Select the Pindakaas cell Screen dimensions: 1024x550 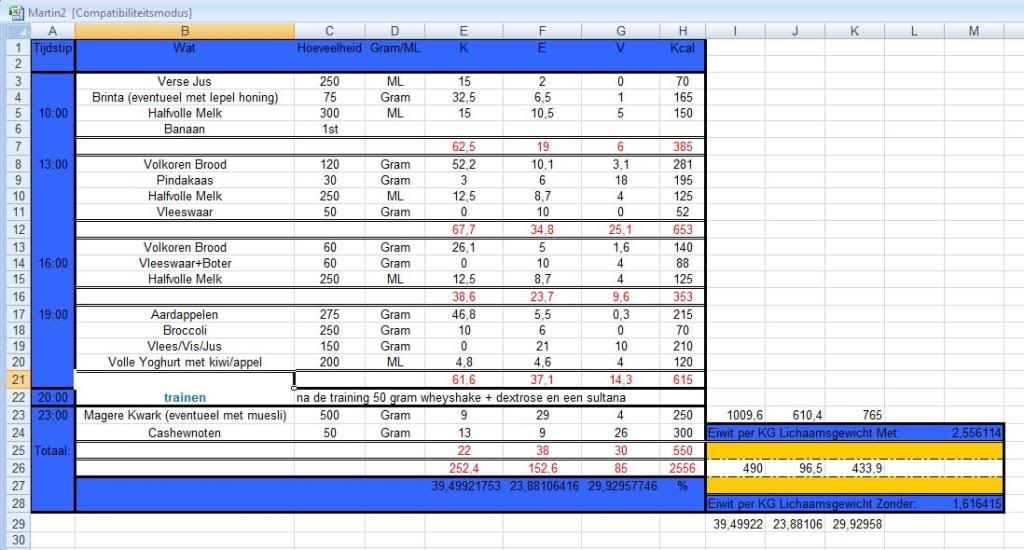pos(184,181)
